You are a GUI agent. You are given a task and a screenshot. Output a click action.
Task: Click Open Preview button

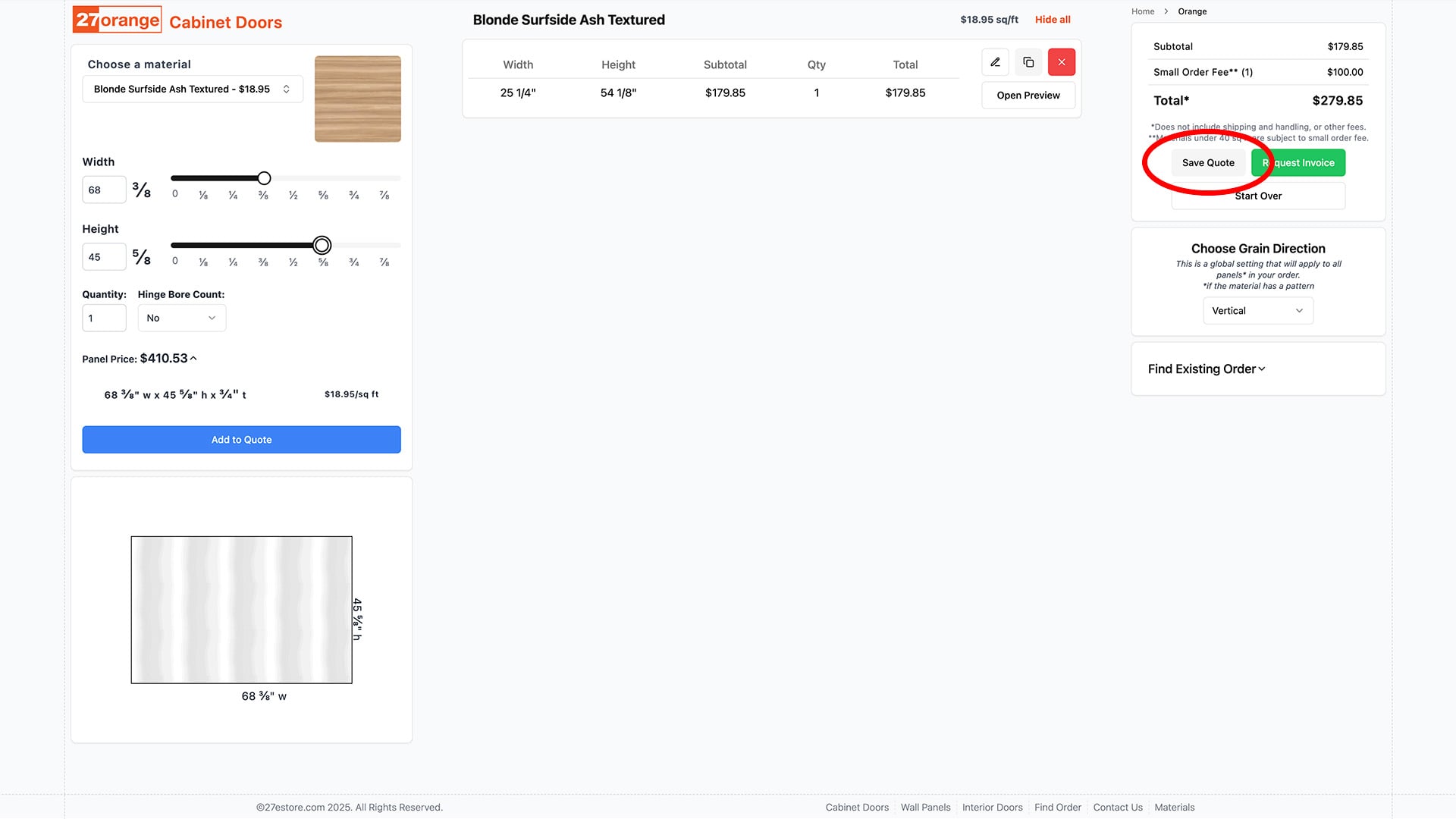(1028, 96)
